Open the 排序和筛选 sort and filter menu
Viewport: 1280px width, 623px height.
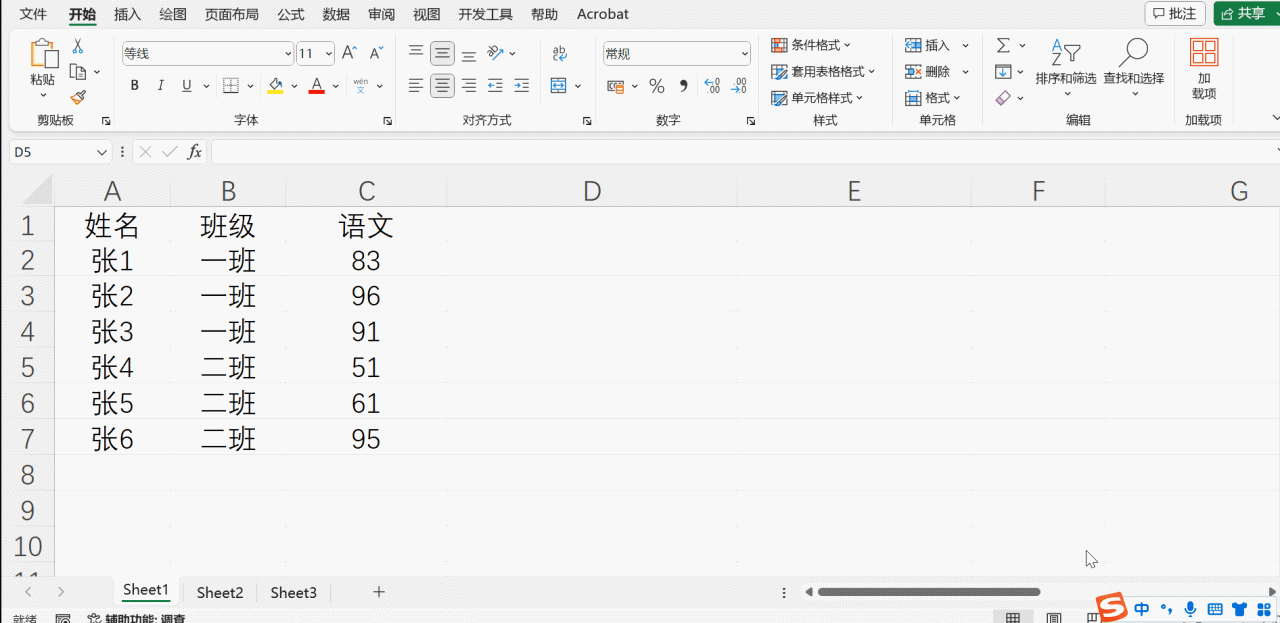[x=1066, y=69]
